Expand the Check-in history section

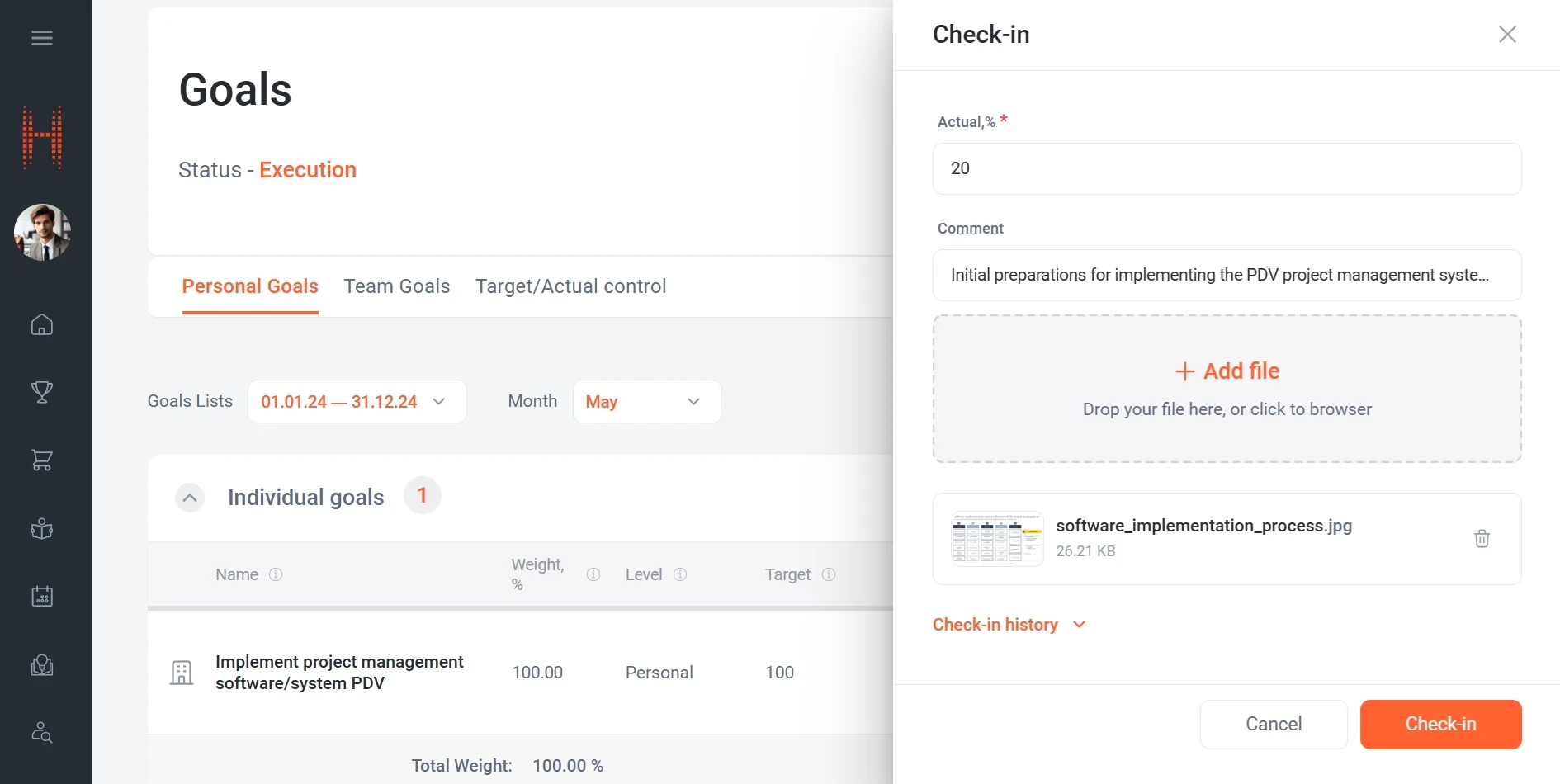click(1009, 625)
